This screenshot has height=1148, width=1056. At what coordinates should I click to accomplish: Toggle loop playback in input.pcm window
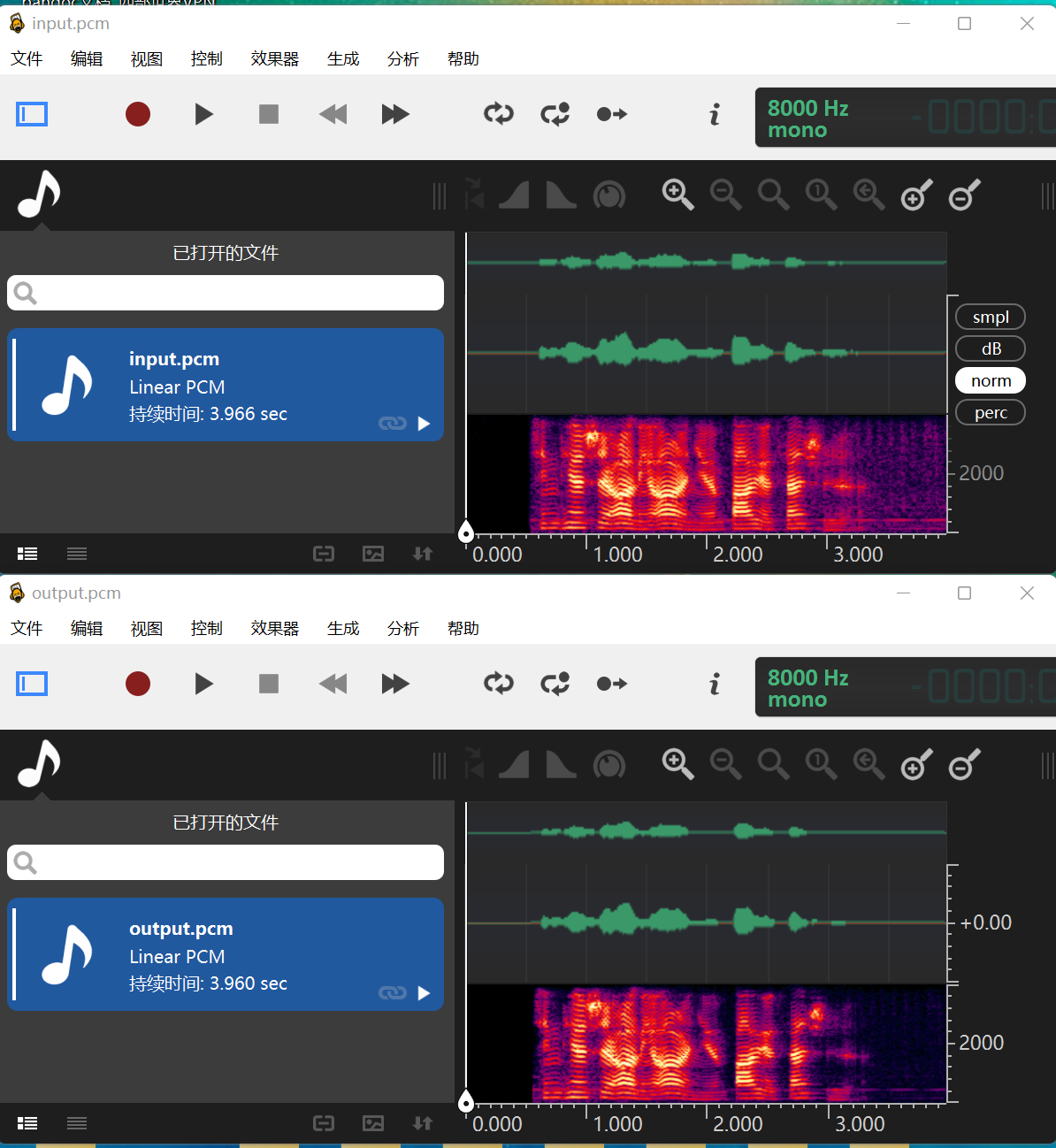pos(499,114)
